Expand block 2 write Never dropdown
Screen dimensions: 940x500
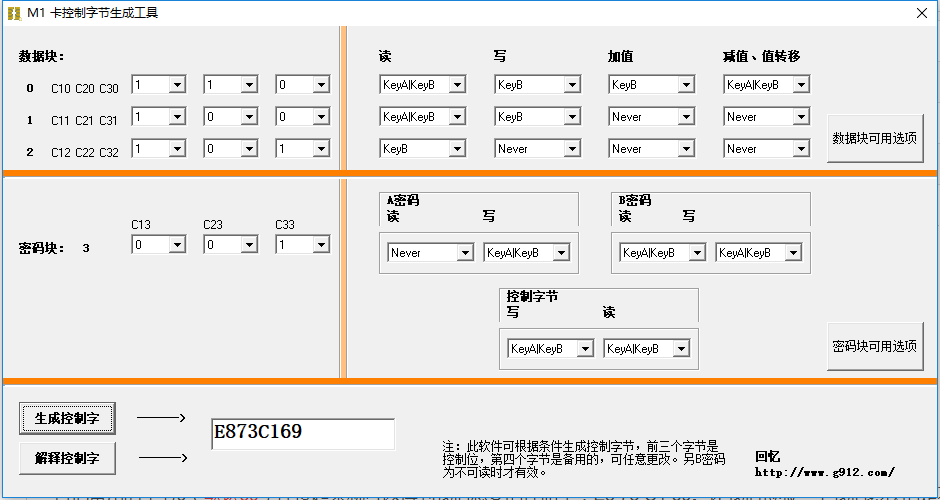[571, 148]
